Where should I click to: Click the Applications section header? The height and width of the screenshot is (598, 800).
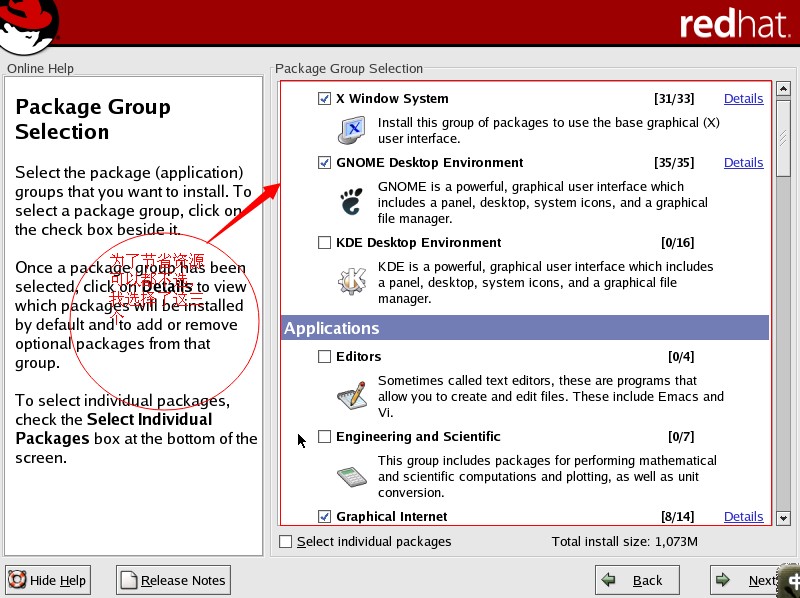click(525, 328)
